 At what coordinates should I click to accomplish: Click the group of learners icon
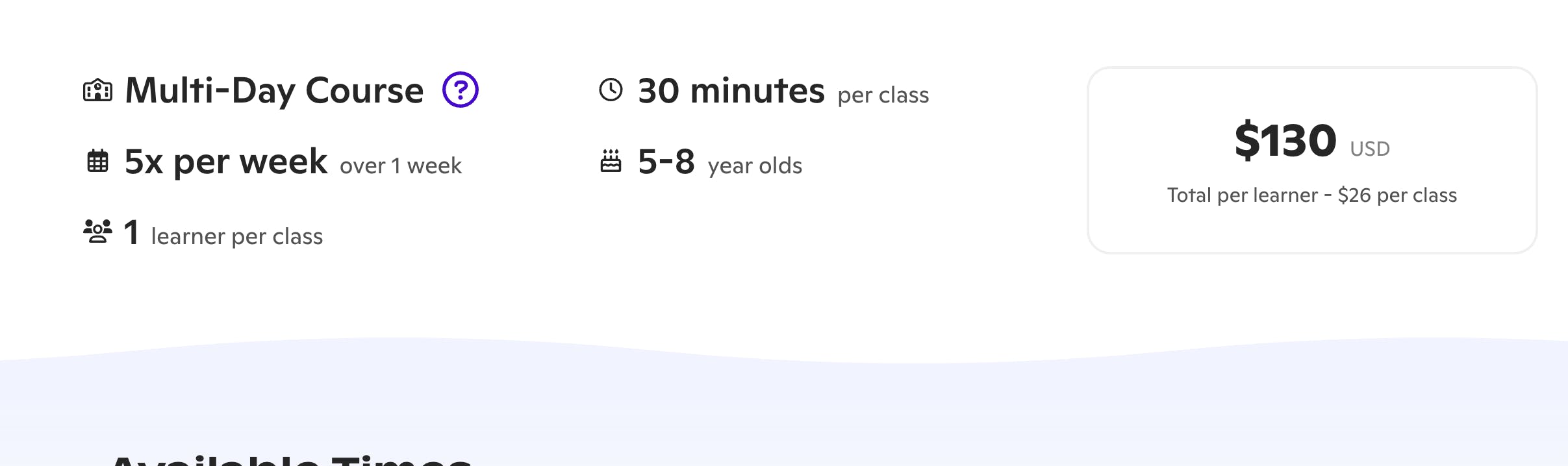pos(98,231)
